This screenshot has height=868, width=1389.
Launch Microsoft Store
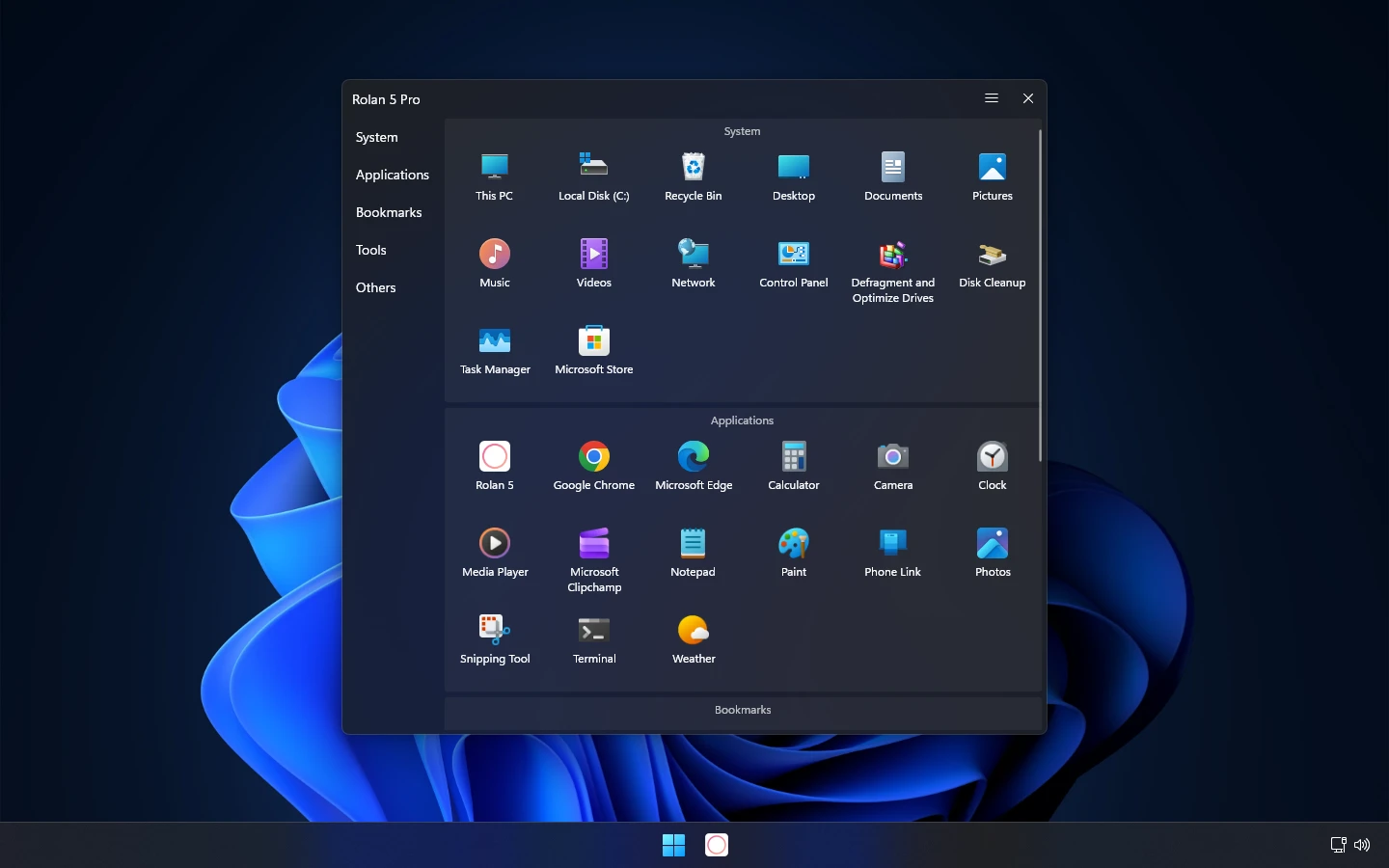tap(594, 350)
